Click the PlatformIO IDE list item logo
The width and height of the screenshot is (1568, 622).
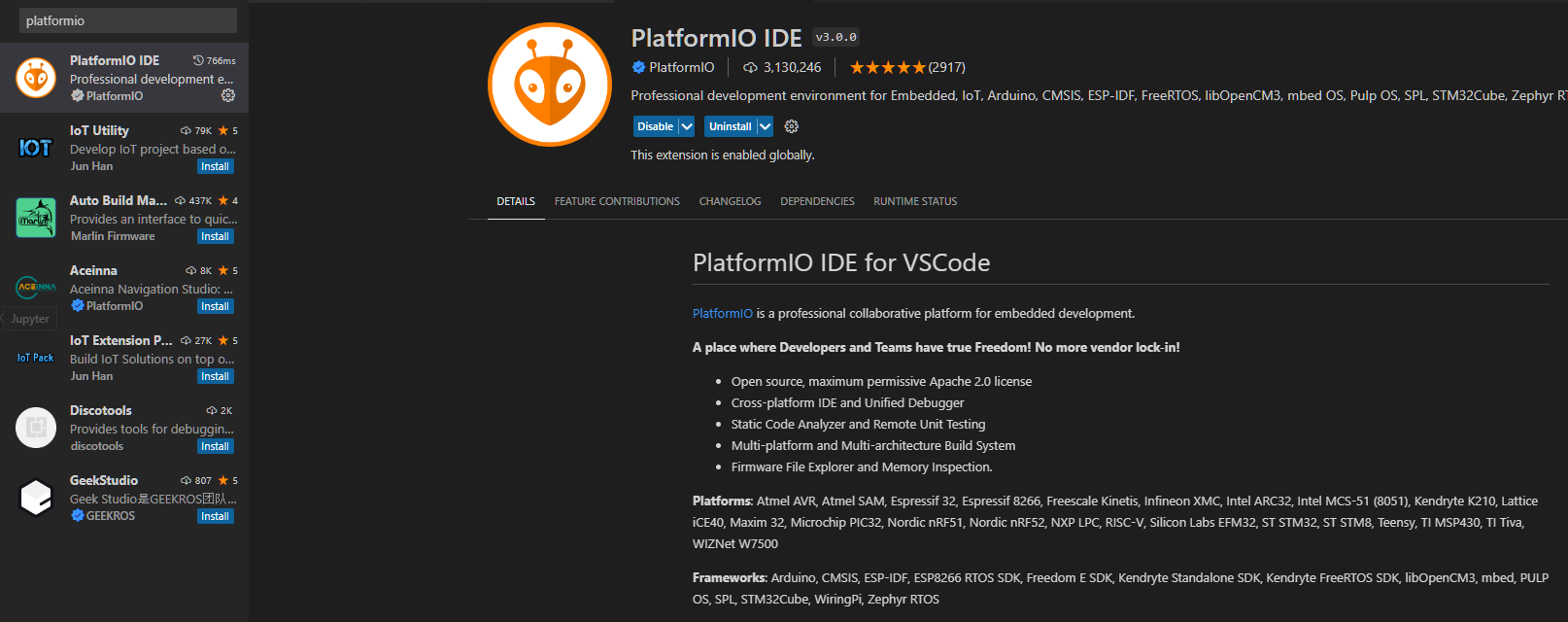[36, 78]
